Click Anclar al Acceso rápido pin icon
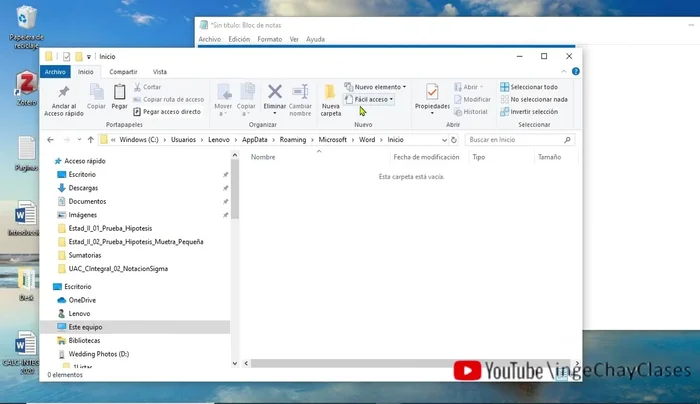Screen dimensions: 700x404 (x=63, y=92)
